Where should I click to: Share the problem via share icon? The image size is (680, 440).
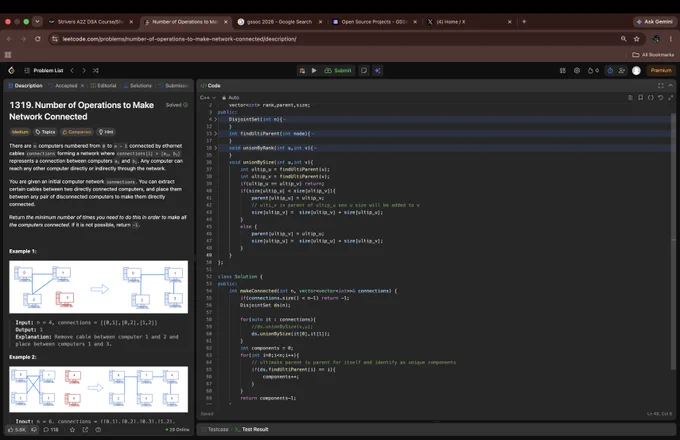coord(85,430)
